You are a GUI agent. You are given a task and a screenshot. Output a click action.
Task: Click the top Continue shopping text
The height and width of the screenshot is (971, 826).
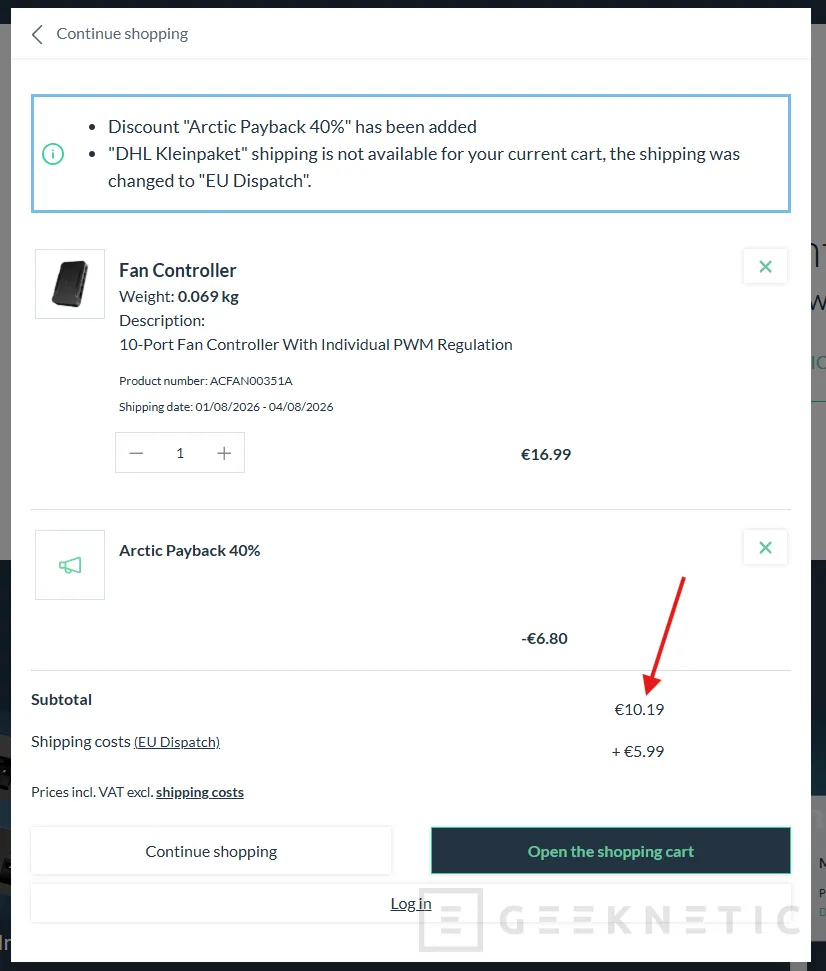[x=122, y=34]
